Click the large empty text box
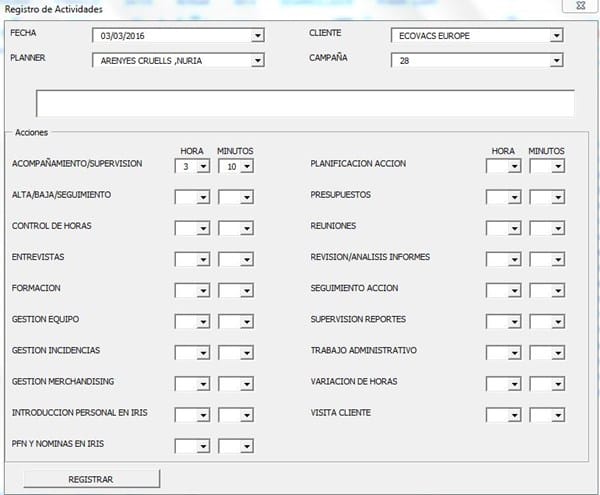The image size is (600, 495). (x=305, y=104)
